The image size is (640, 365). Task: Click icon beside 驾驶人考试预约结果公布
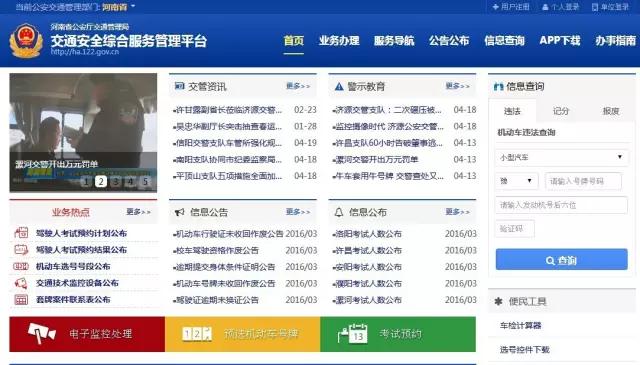(21, 249)
